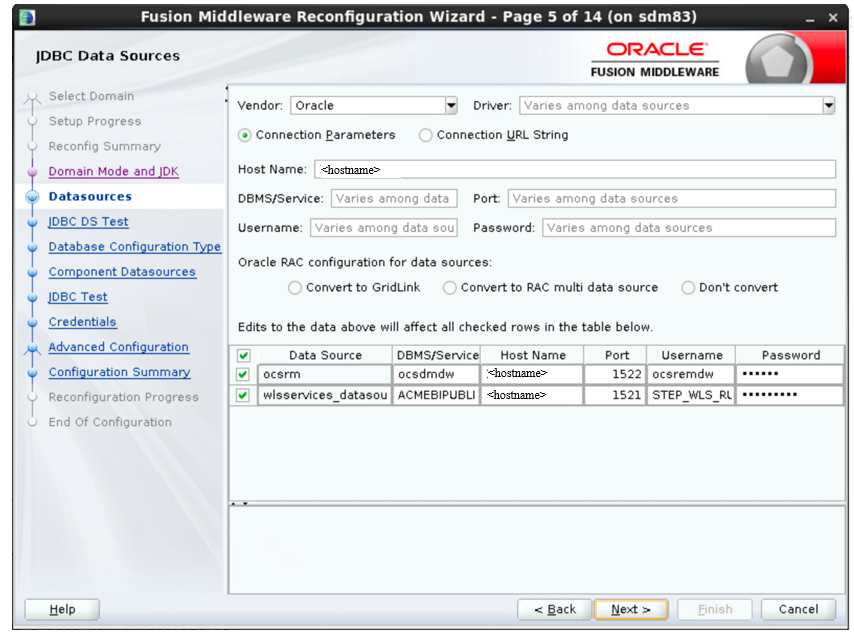
Task: Go to Database Configuration Type step
Action: tap(135, 247)
